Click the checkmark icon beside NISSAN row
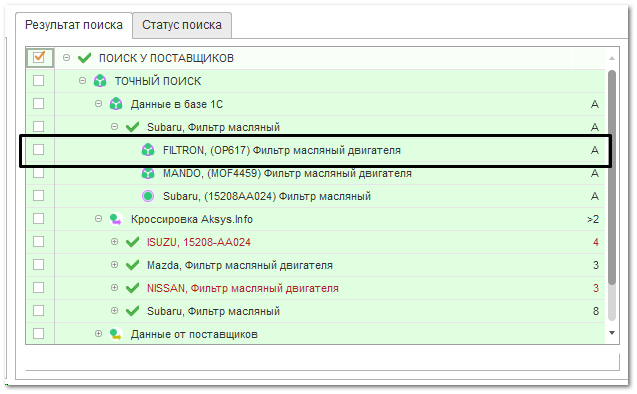This screenshot has height=394, width=637. click(132, 288)
